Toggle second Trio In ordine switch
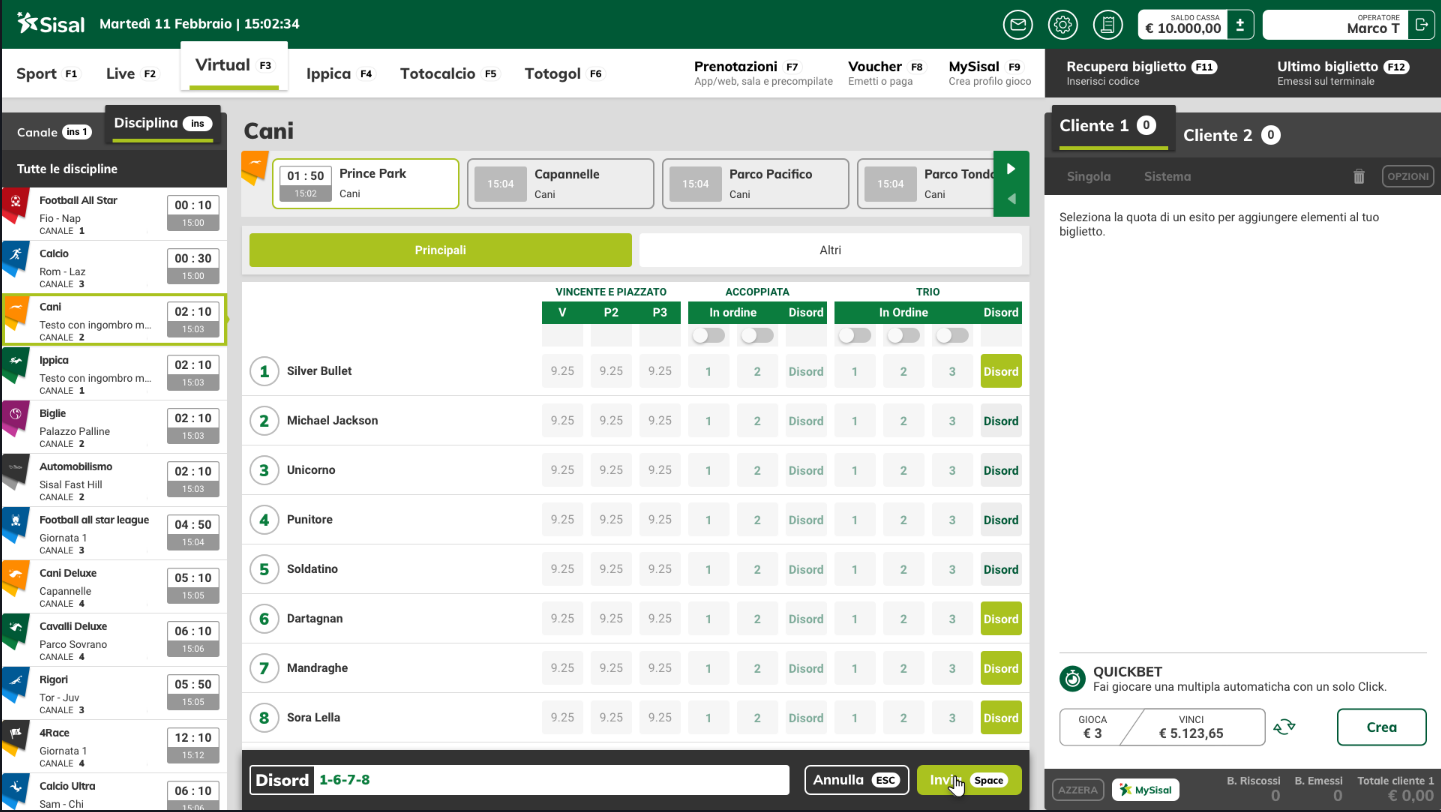 (x=903, y=336)
